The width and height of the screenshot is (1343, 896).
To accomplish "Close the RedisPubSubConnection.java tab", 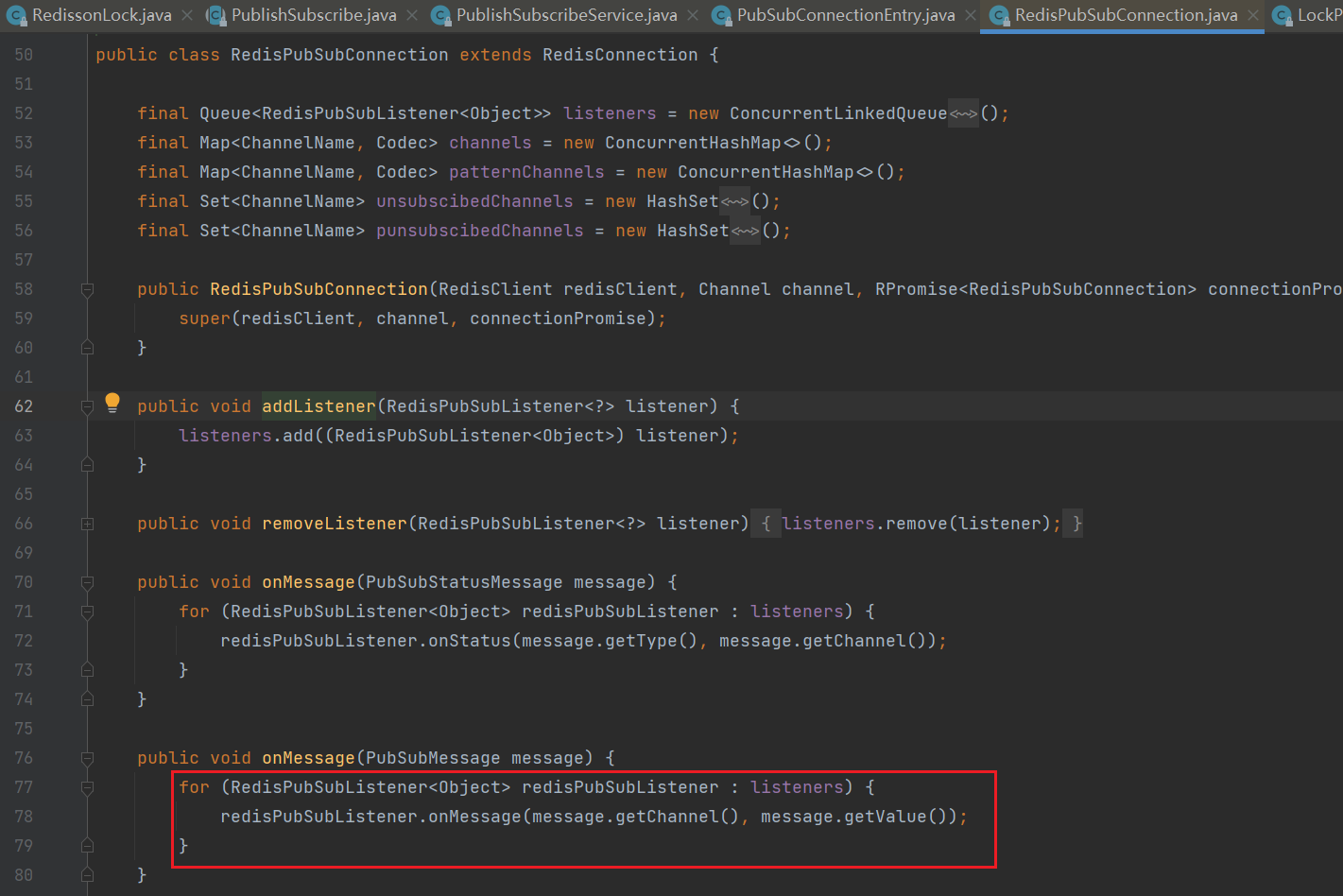I will click(x=1253, y=15).
